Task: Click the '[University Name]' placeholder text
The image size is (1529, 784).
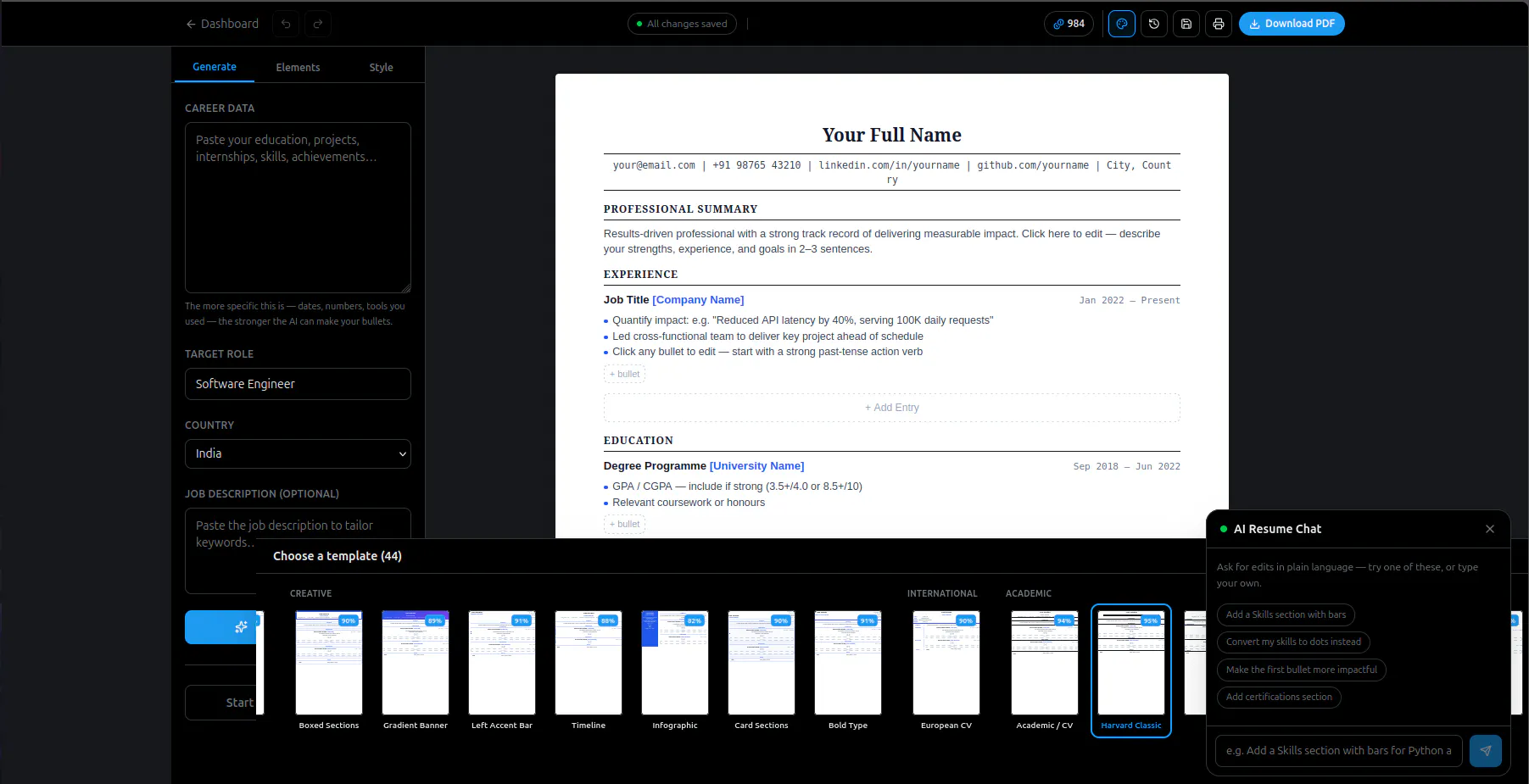Action: [756, 466]
